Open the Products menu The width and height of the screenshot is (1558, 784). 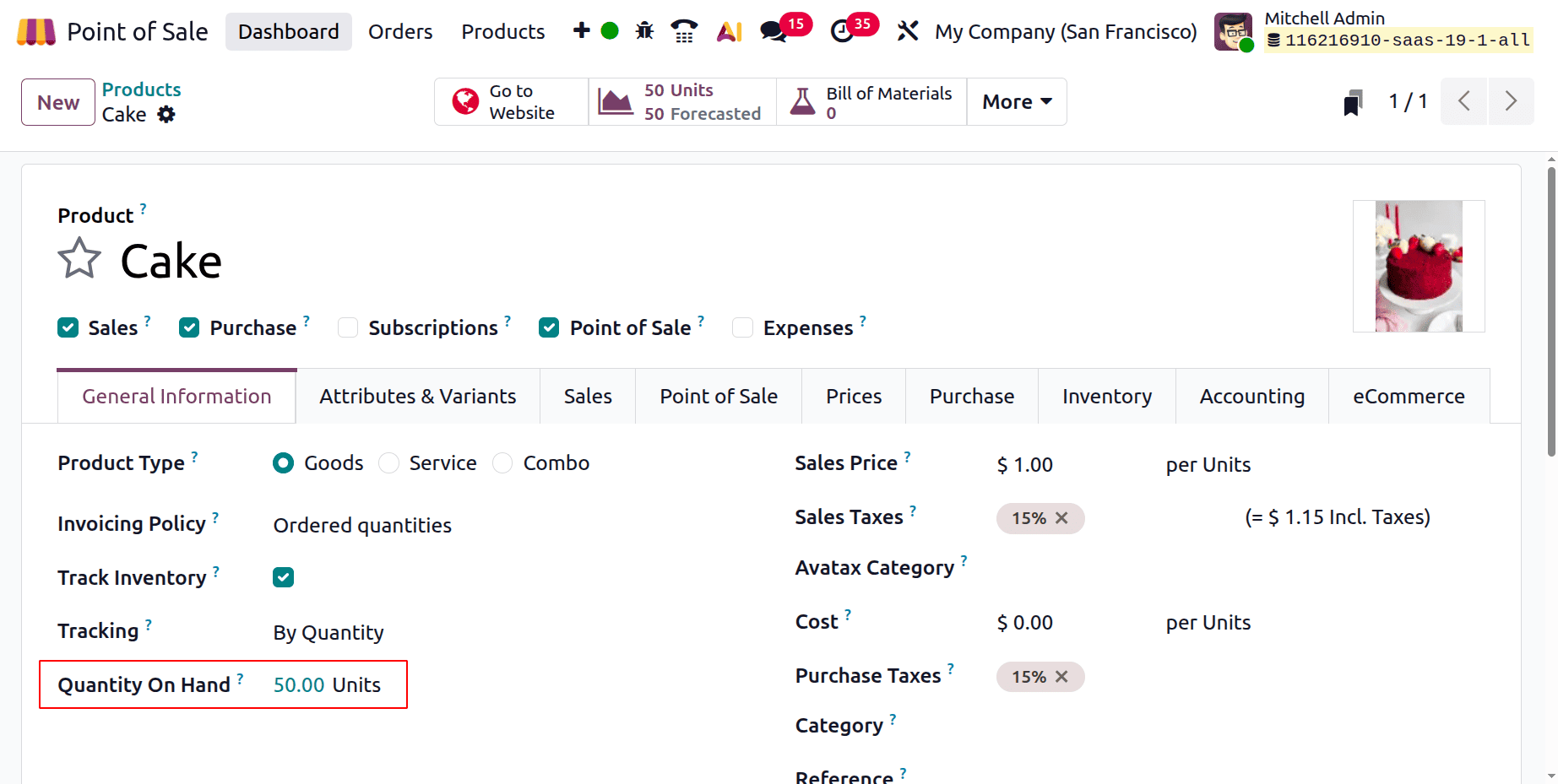[x=503, y=31]
